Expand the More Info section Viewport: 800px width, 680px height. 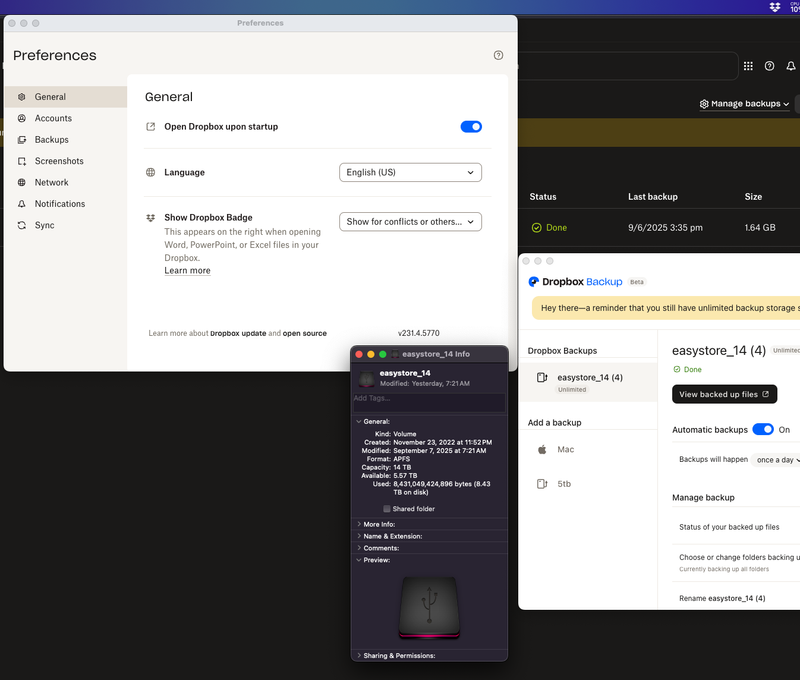click(x=381, y=524)
